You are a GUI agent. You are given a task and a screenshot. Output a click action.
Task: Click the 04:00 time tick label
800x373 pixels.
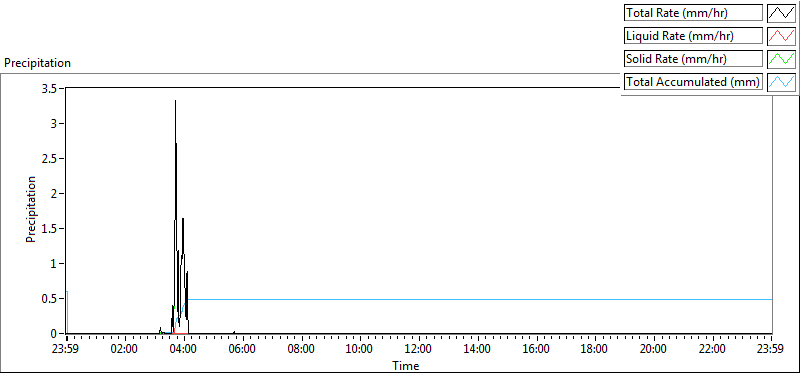(183, 350)
